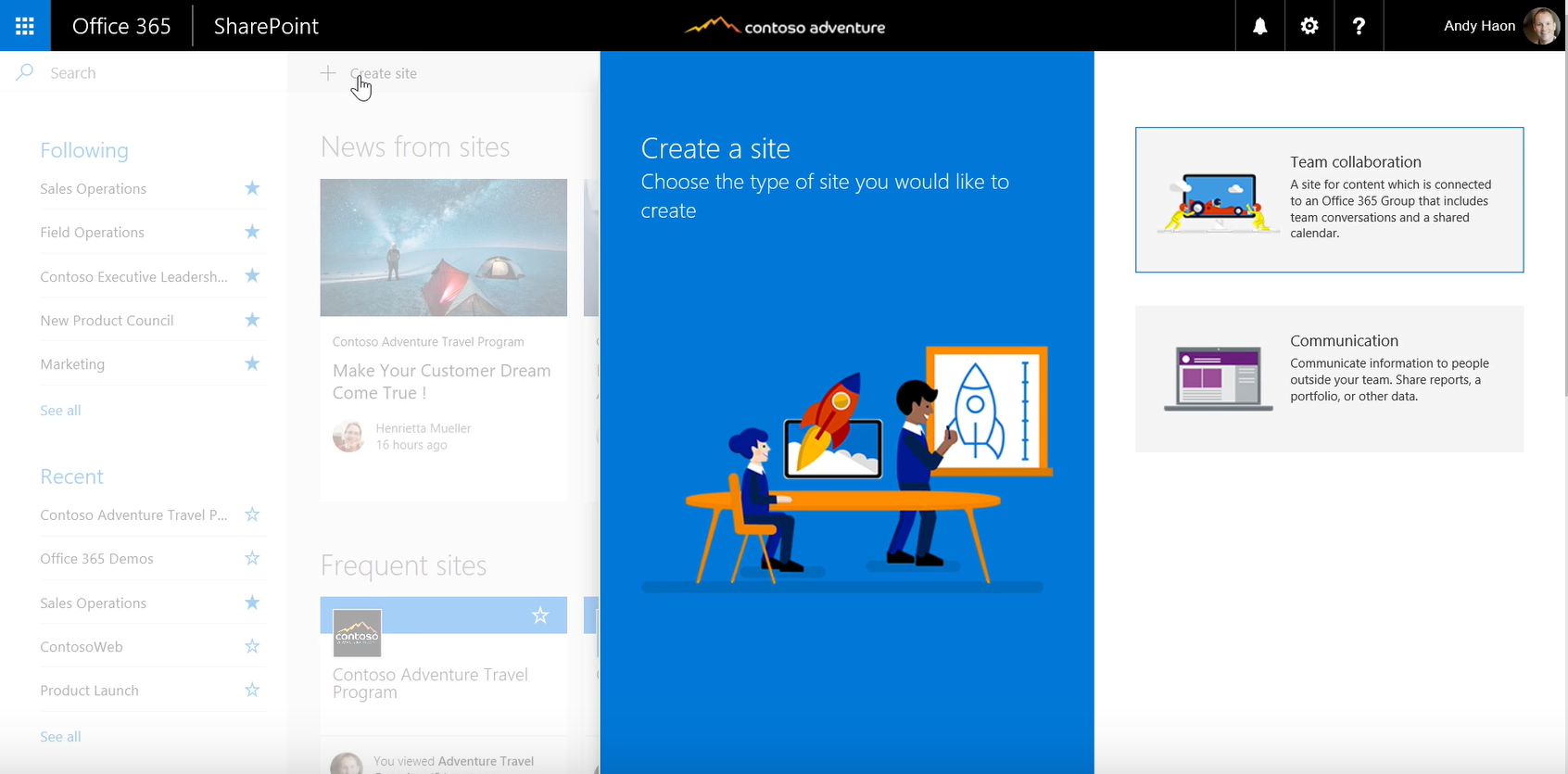Click the Contoso Adventure logo

784,26
